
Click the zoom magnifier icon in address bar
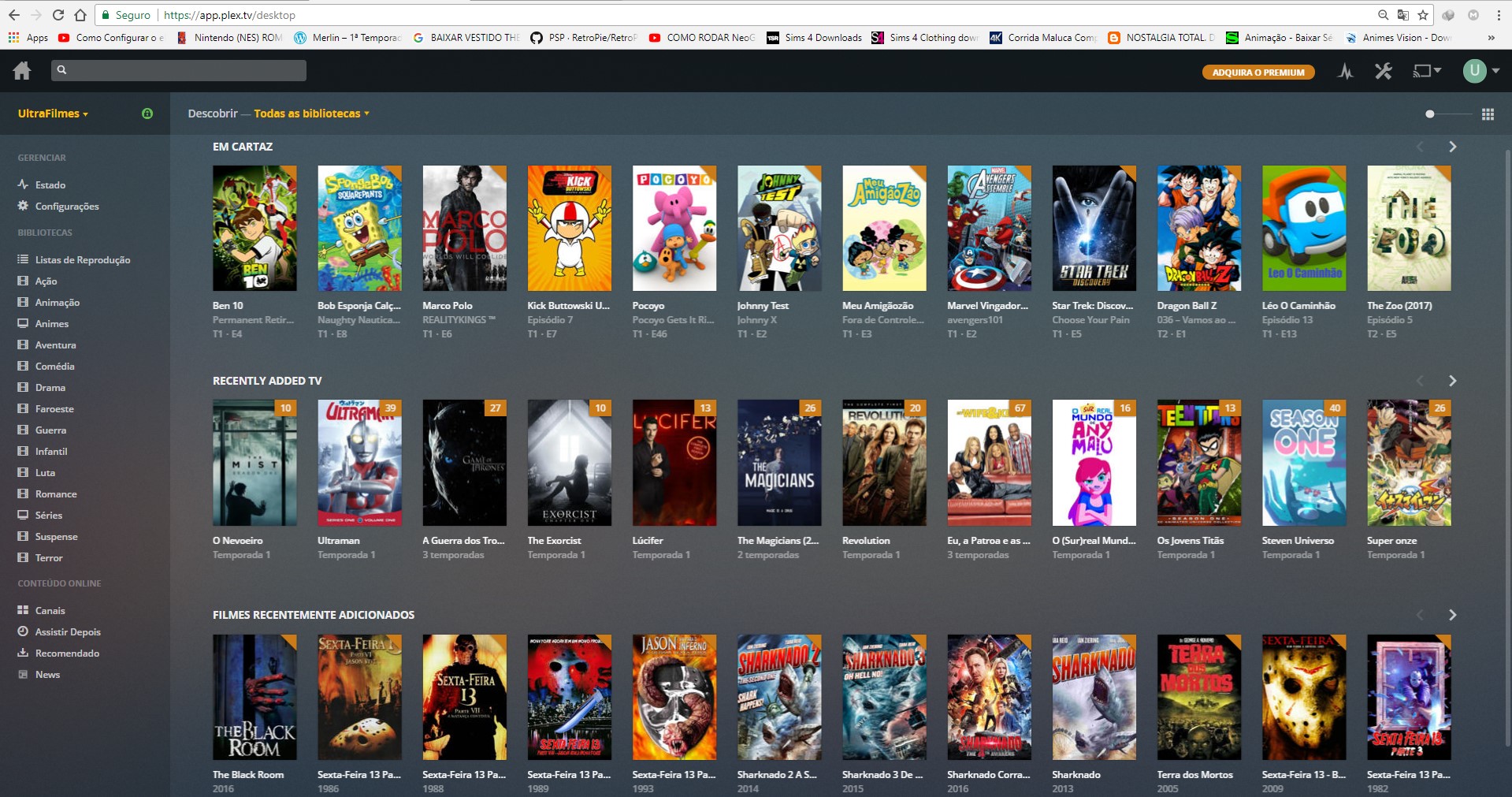1384,15
